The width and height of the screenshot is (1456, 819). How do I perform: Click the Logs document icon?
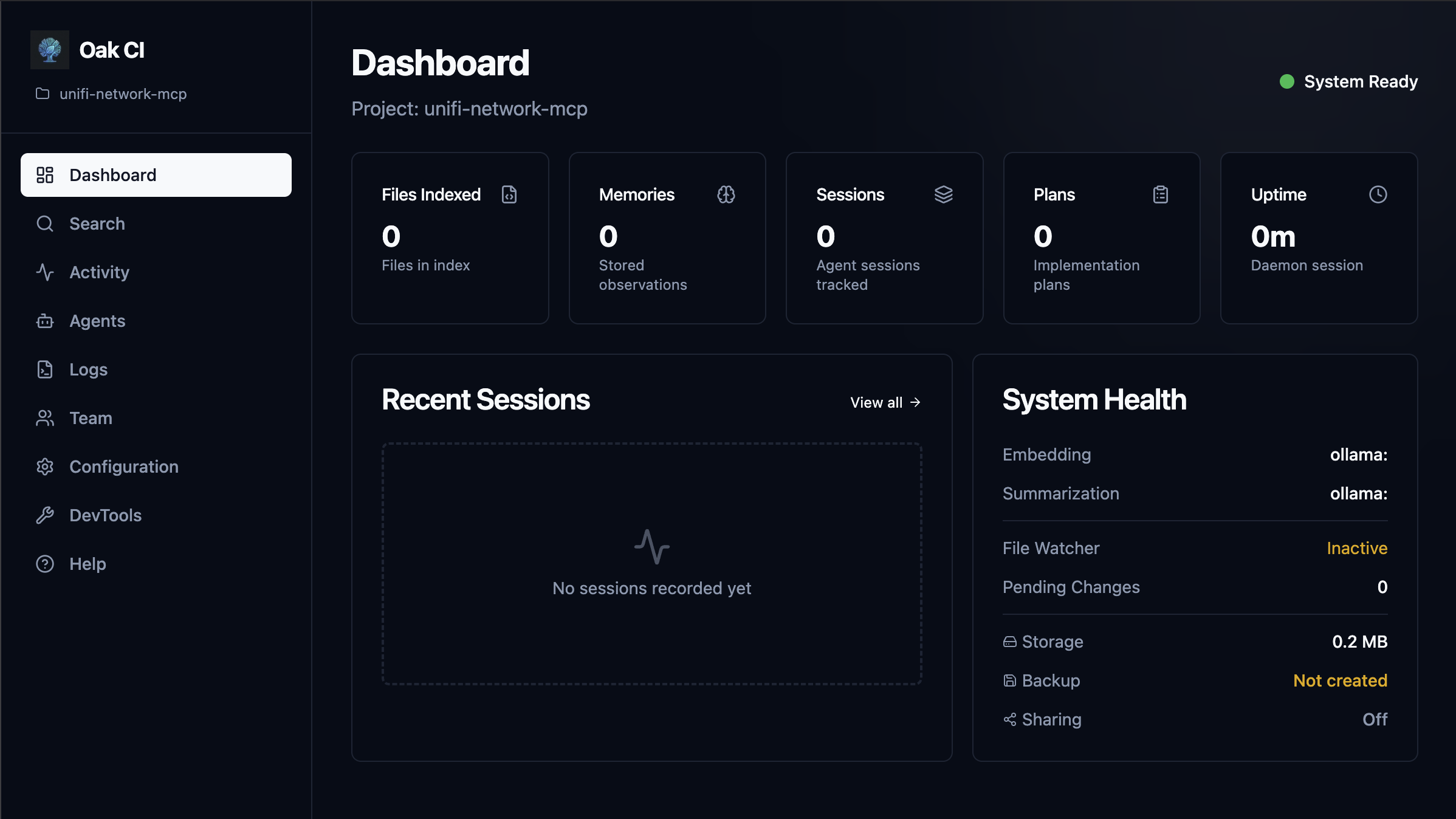click(45, 369)
